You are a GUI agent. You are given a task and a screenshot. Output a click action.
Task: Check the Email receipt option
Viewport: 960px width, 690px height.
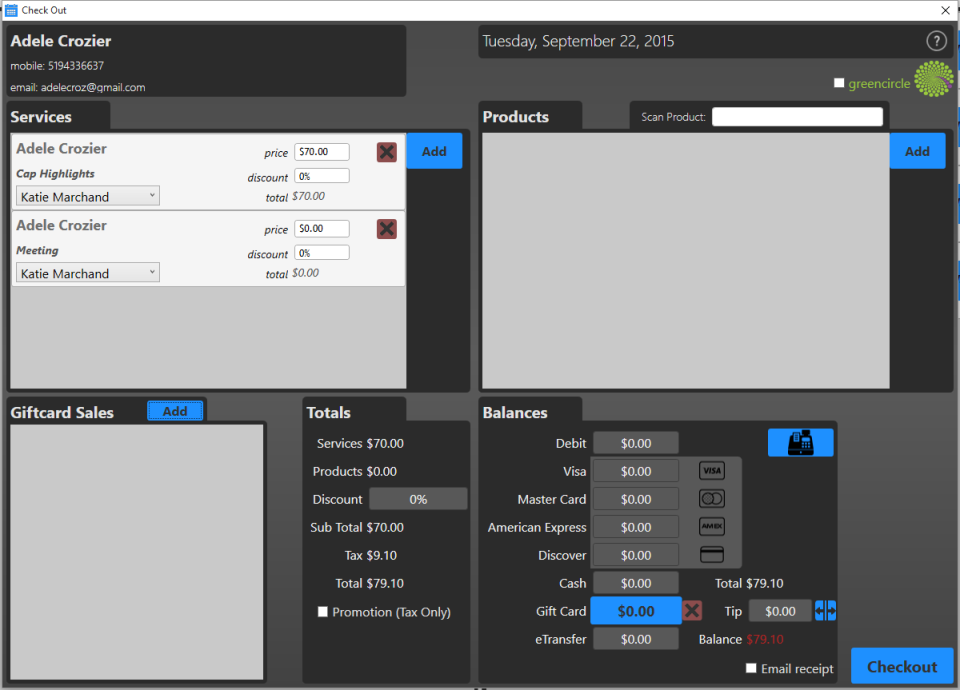pos(751,668)
